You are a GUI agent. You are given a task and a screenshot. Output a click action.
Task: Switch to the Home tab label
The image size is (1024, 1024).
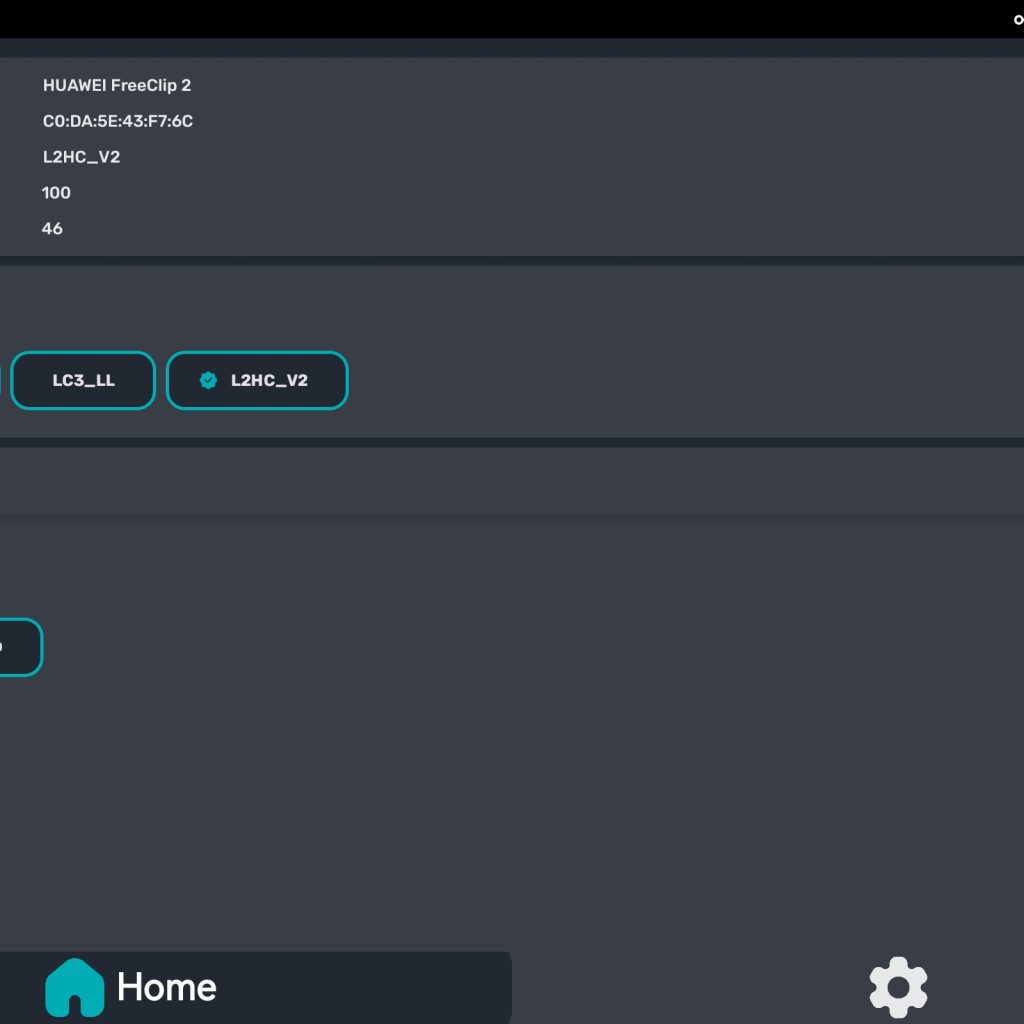[x=166, y=987]
